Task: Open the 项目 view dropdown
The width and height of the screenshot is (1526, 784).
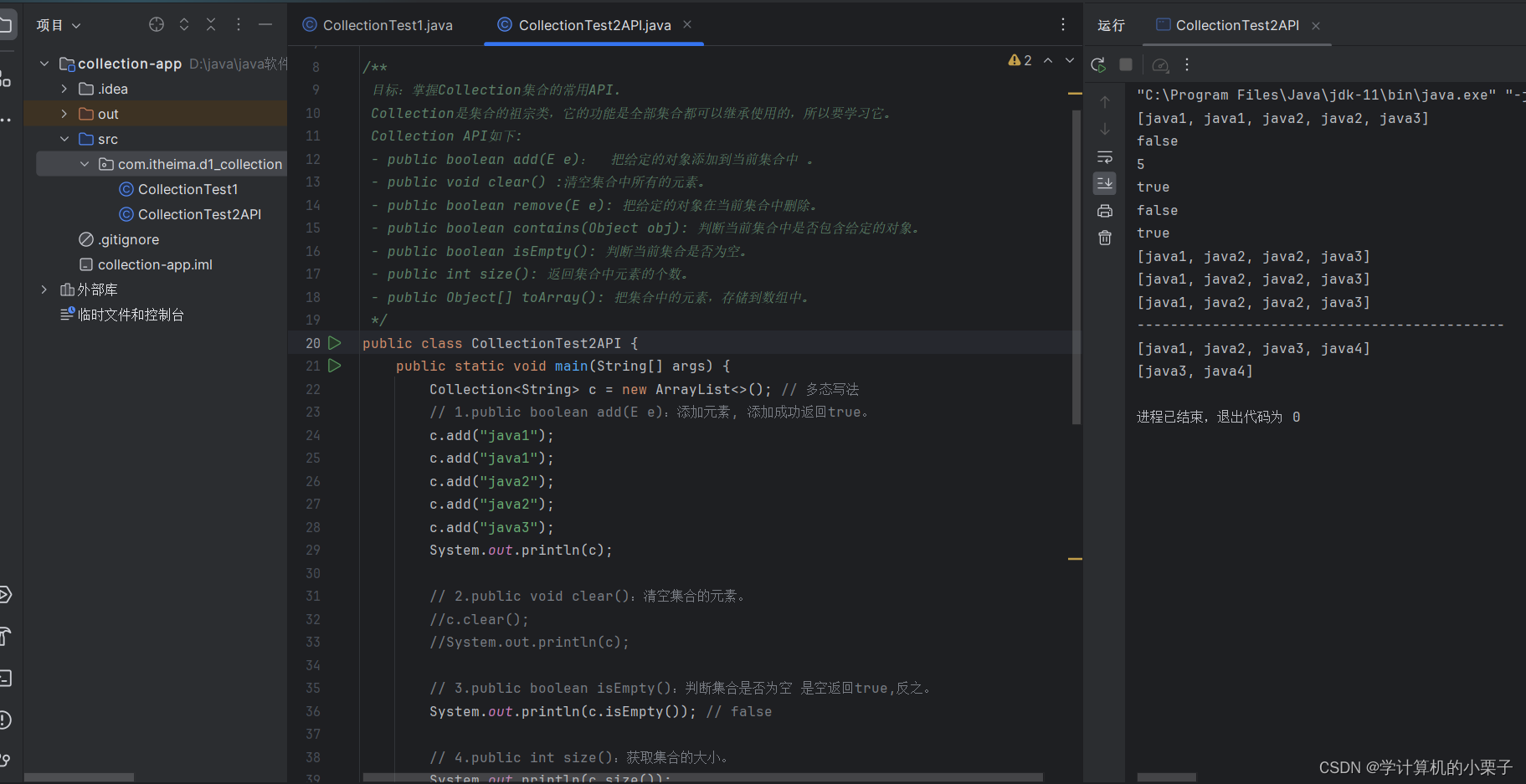Action: coord(59,25)
